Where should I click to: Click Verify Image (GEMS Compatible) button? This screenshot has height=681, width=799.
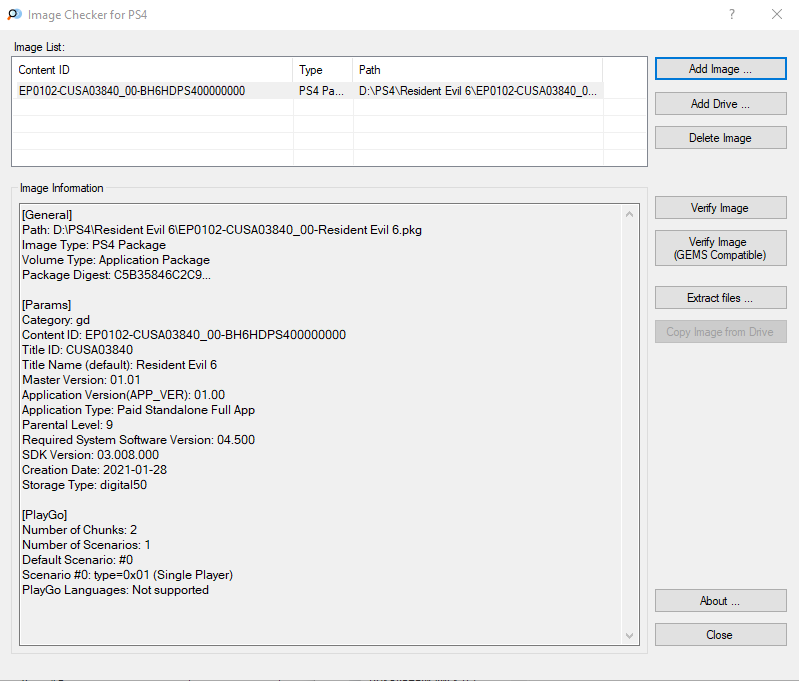(721, 248)
